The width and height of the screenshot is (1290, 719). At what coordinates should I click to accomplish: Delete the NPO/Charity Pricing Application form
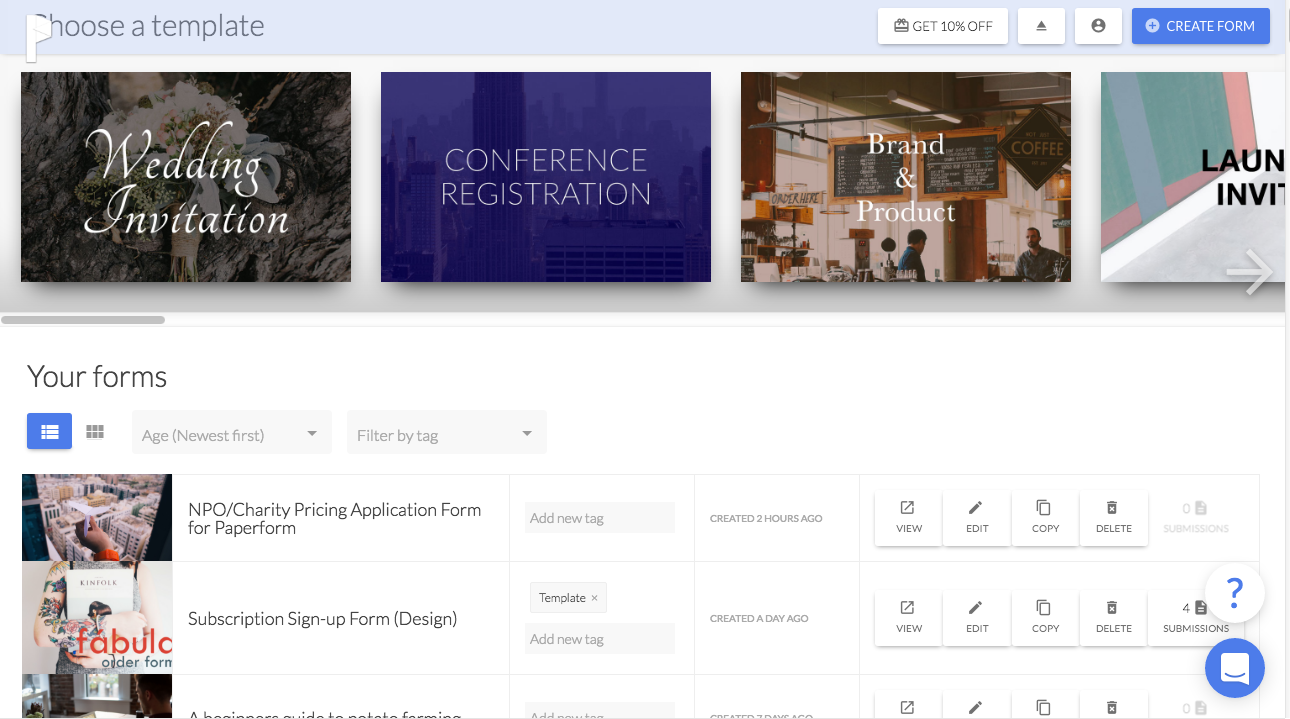coord(1113,518)
